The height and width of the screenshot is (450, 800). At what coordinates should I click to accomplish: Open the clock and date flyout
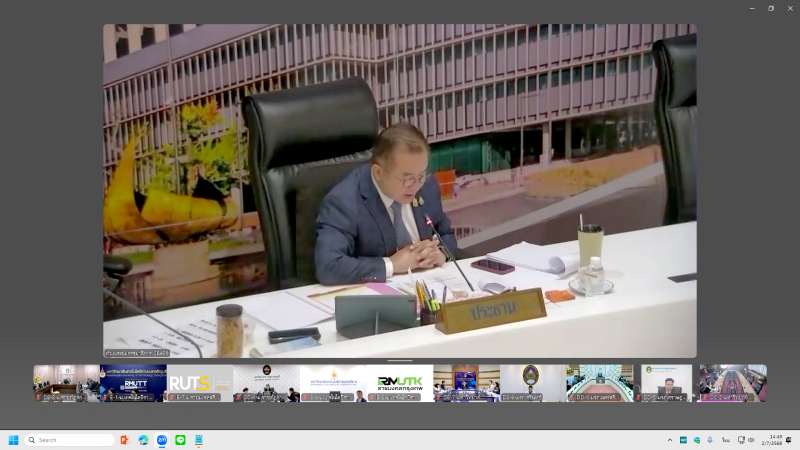pyautogui.click(x=774, y=440)
